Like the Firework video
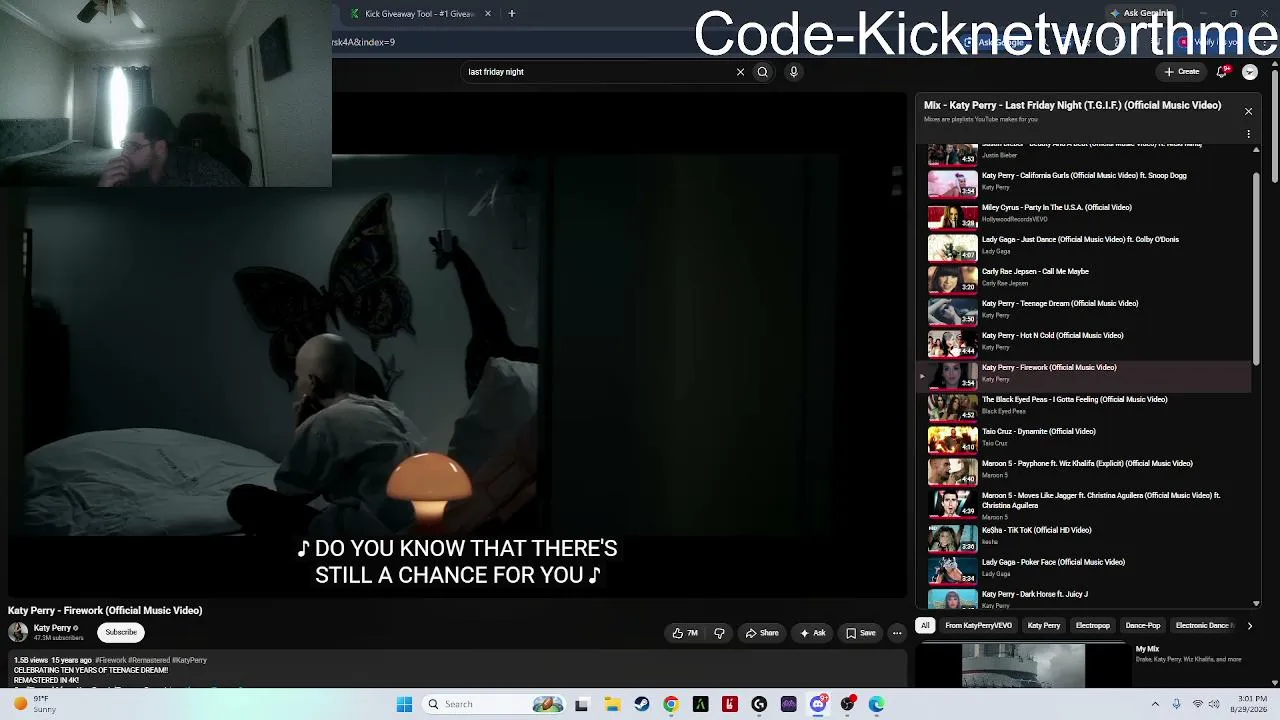 (685, 633)
